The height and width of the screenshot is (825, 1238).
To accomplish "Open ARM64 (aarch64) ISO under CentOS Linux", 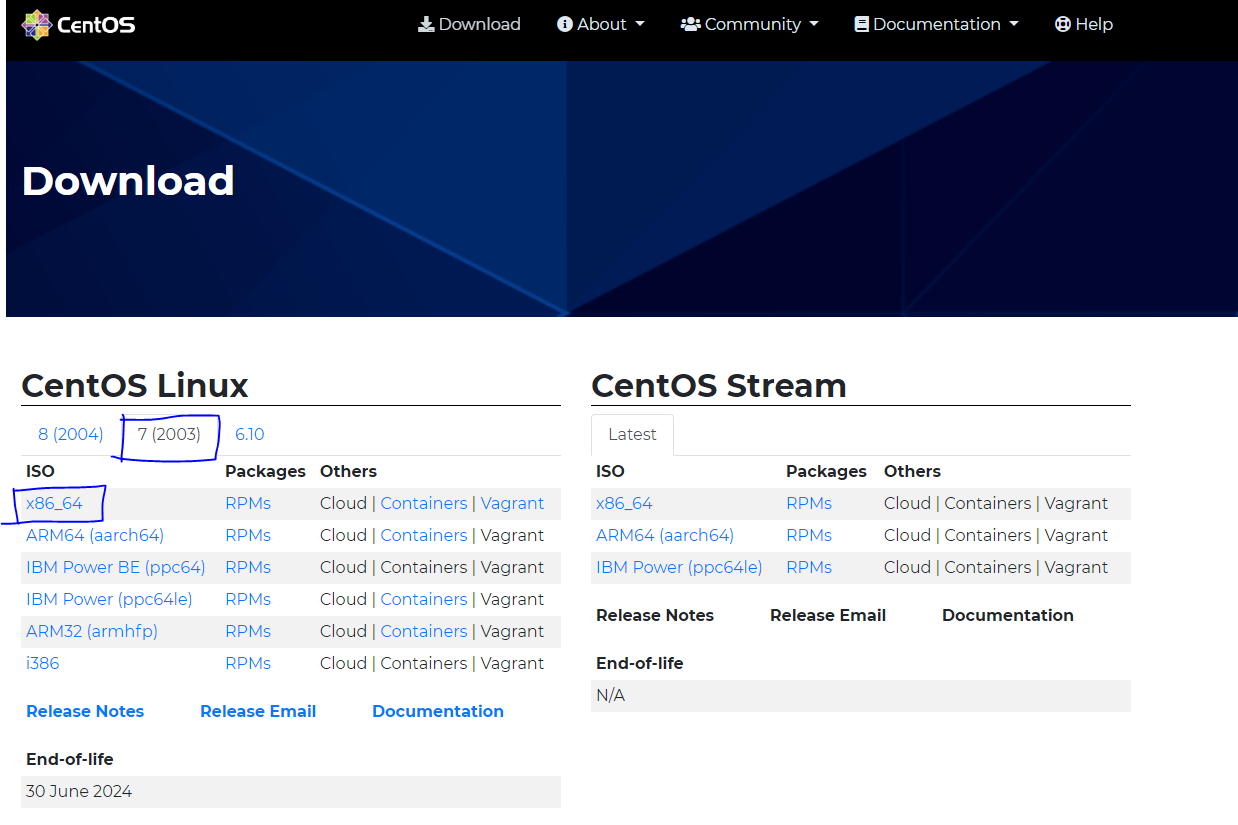I will click(95, 535).
